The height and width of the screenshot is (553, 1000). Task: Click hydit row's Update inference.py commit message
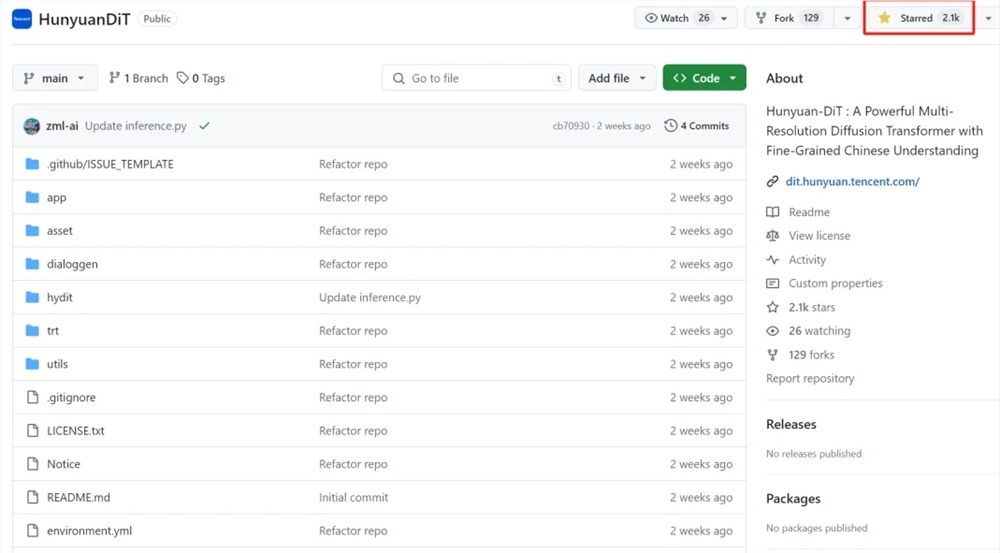click(370, 297)
